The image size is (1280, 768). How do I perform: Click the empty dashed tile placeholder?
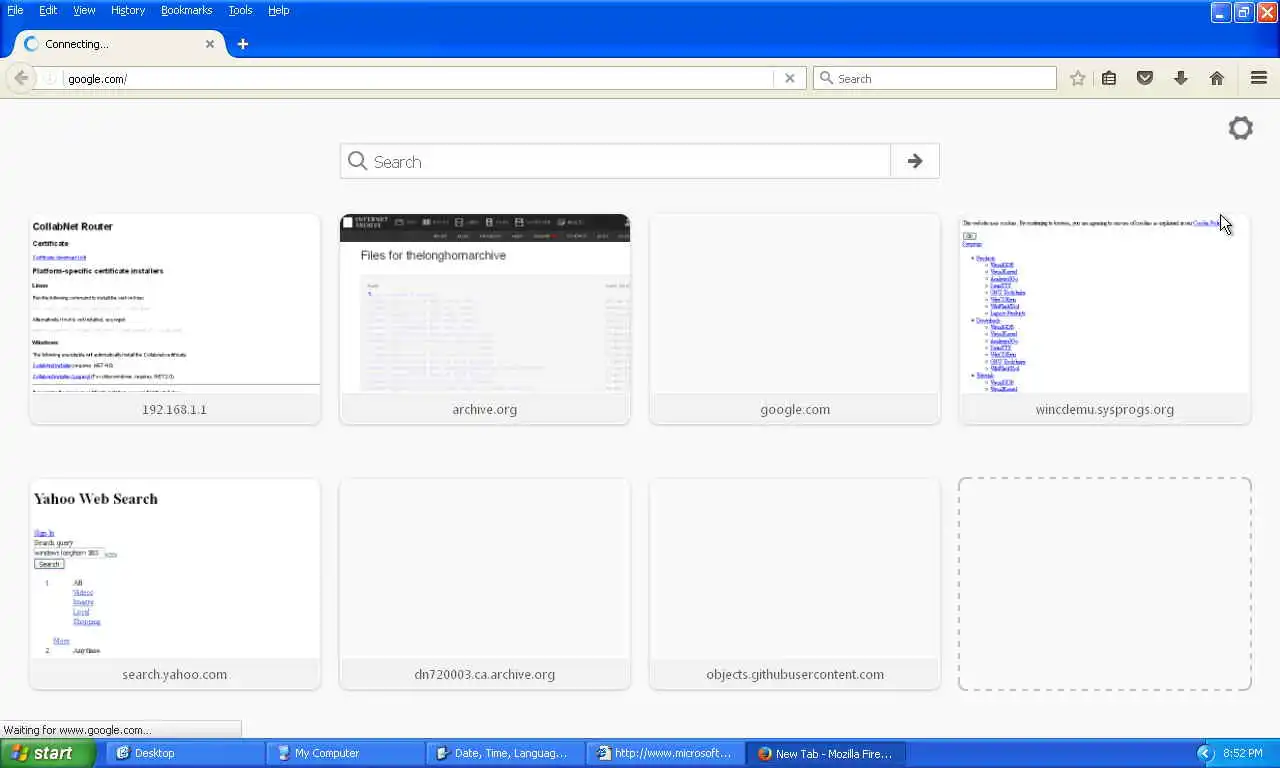pyautogui.click(x=1105, y=584)
